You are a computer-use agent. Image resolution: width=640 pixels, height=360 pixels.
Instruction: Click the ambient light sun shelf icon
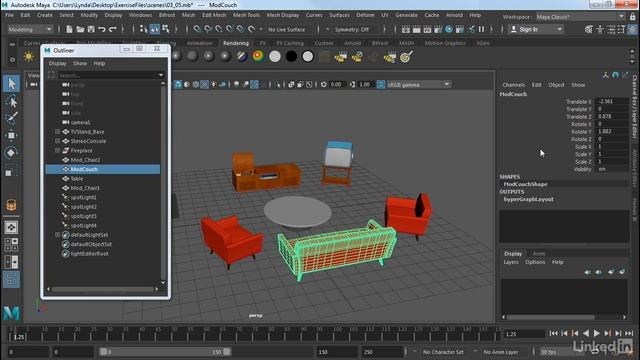tap(29, 56)
